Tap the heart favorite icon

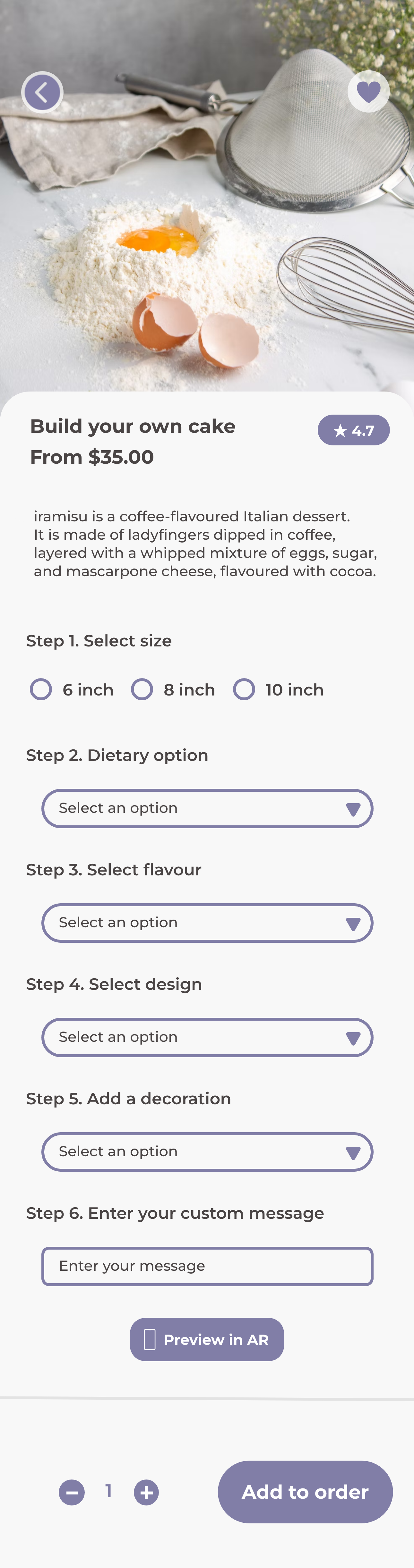pos(368,92)
